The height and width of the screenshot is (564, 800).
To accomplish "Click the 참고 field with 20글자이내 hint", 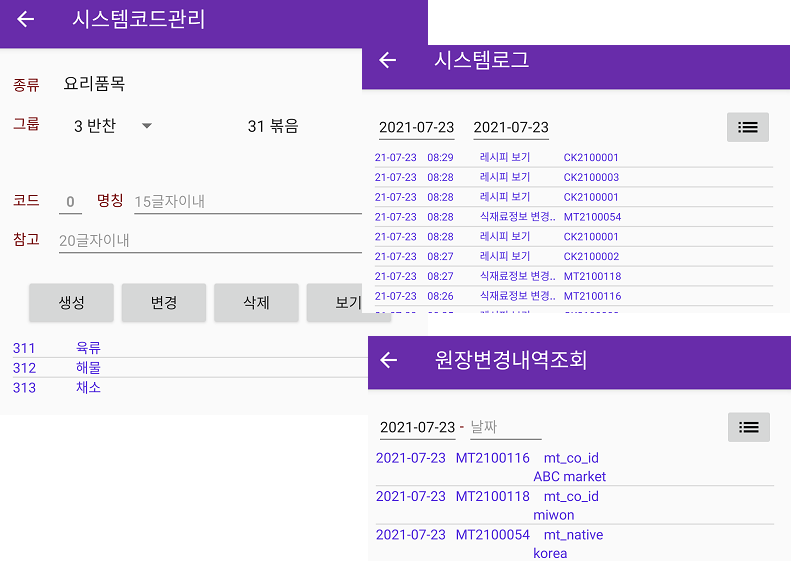I will tap(208, 240).
